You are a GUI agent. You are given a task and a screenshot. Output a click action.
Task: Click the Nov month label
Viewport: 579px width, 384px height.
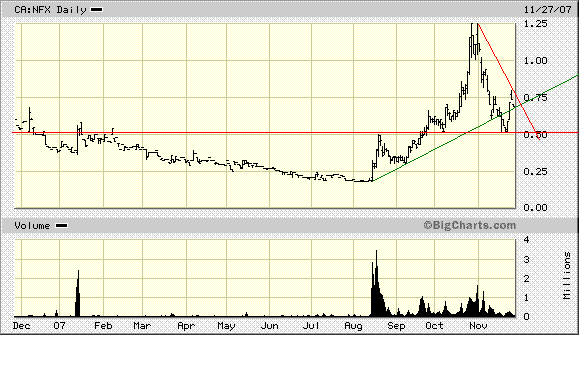(478, 326)
